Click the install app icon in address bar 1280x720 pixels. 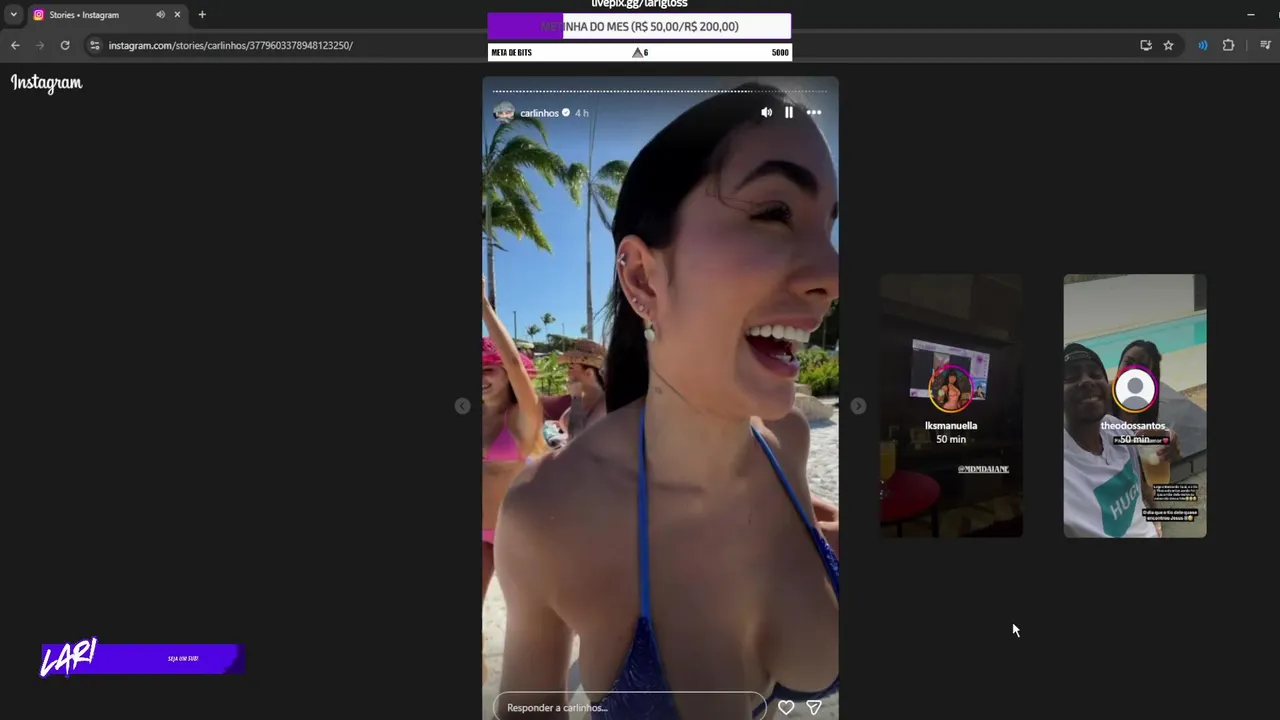point(1146,45)
